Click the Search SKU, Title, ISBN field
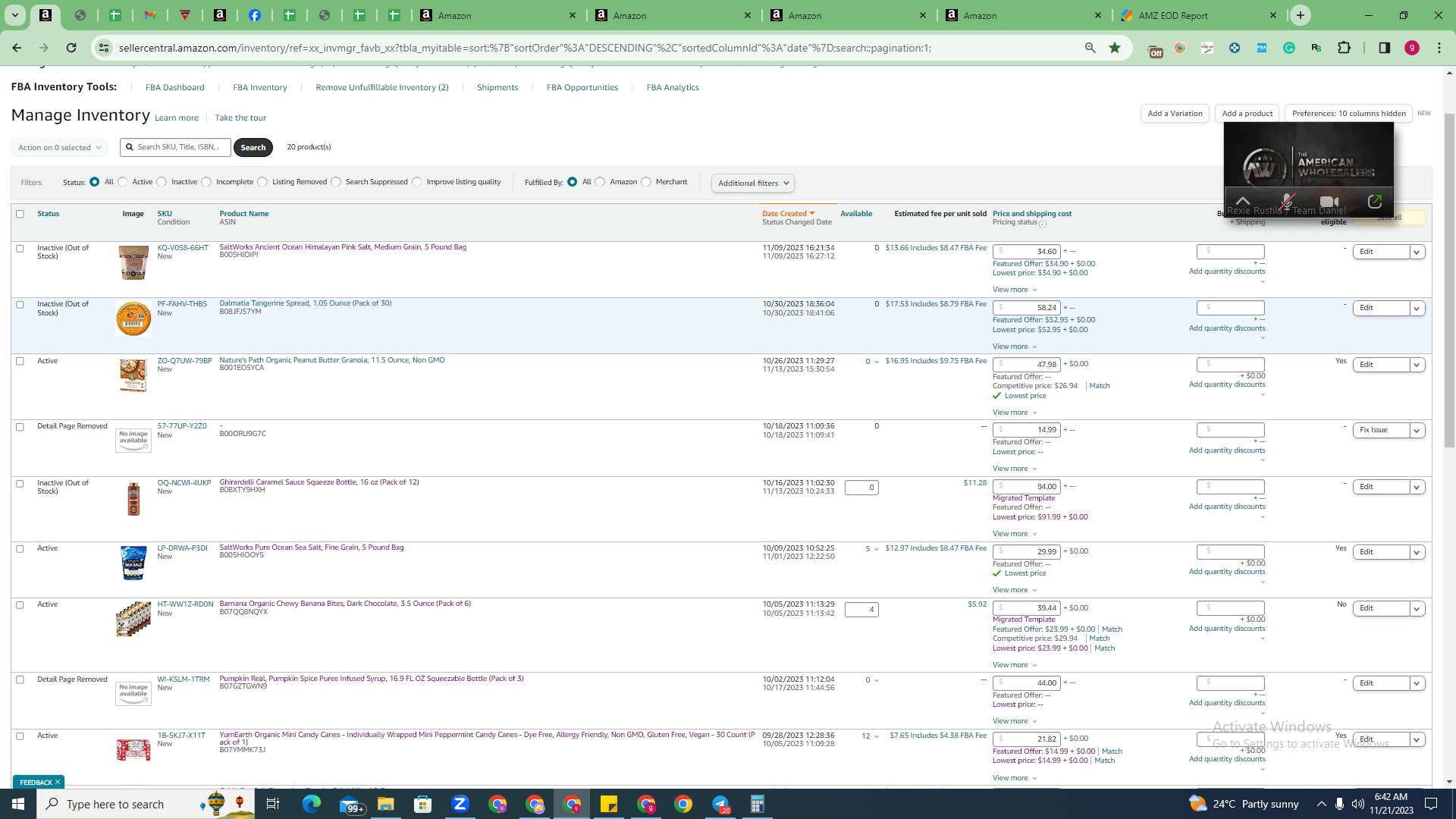Image resolution: width=1456 pixels, height=819 pixels. pos(175,147)
